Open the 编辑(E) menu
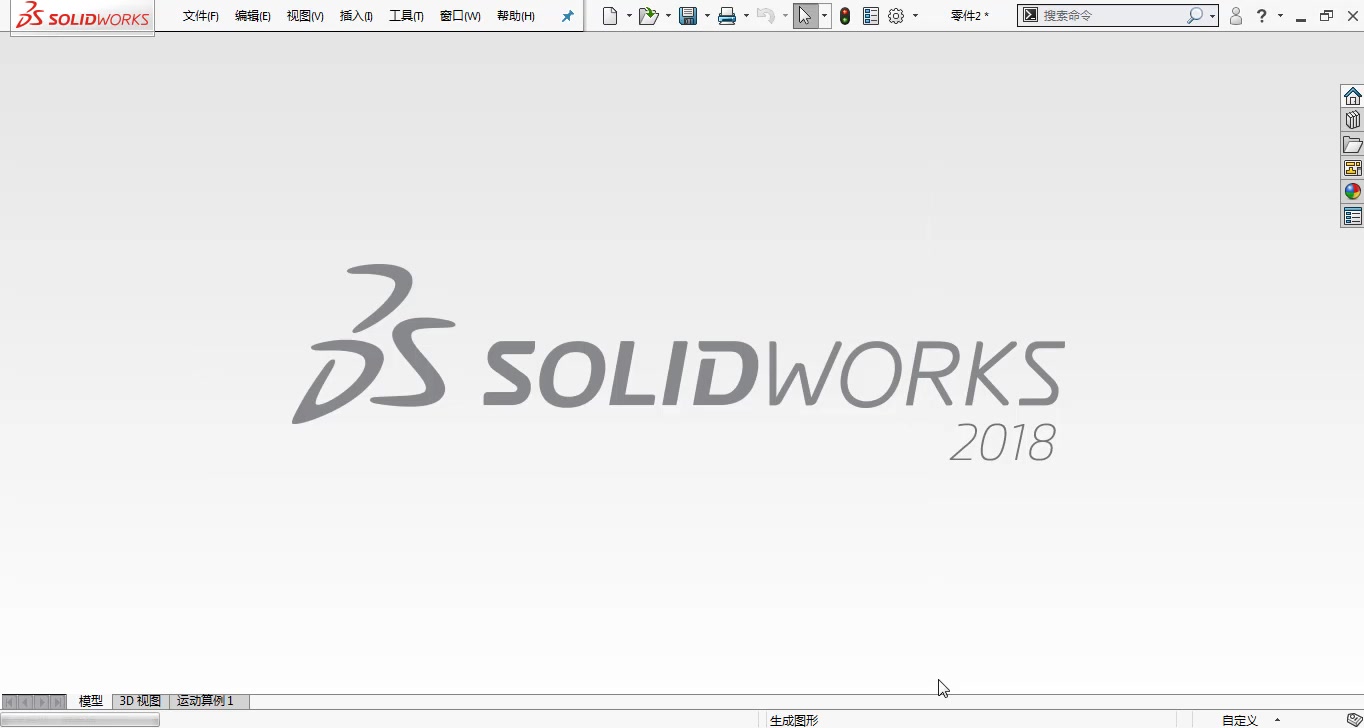This screenshot has width=1364, height=728. click(x=253, y=16)
